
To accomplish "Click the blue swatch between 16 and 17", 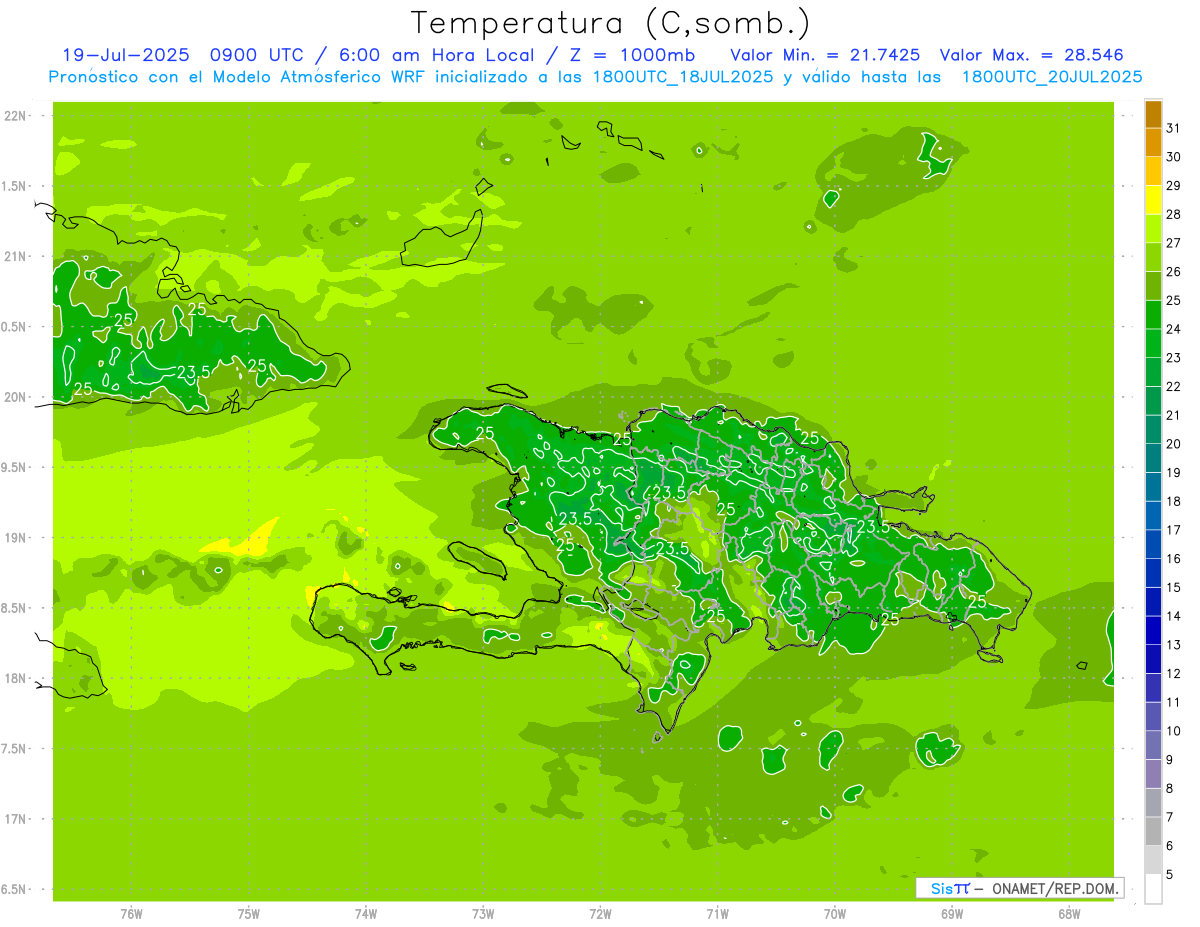I will point(1153,544).
